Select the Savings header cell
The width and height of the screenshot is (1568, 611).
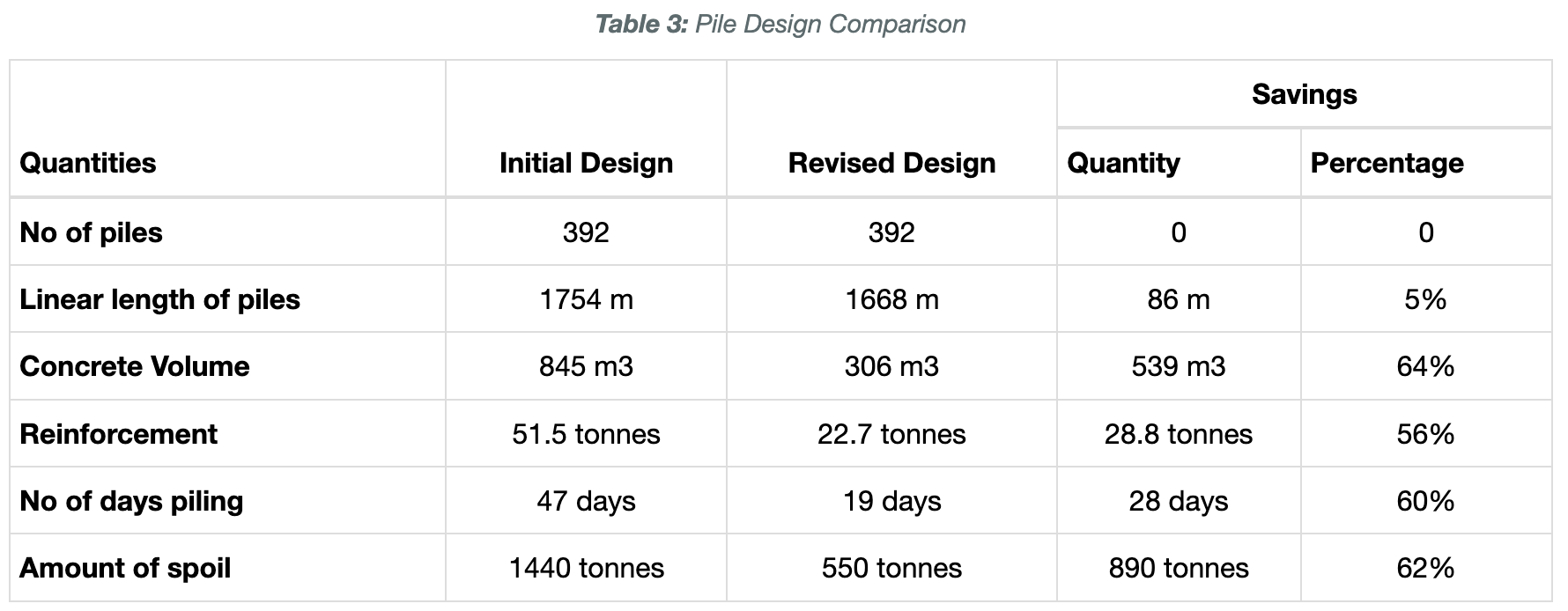pos(1304,94)
